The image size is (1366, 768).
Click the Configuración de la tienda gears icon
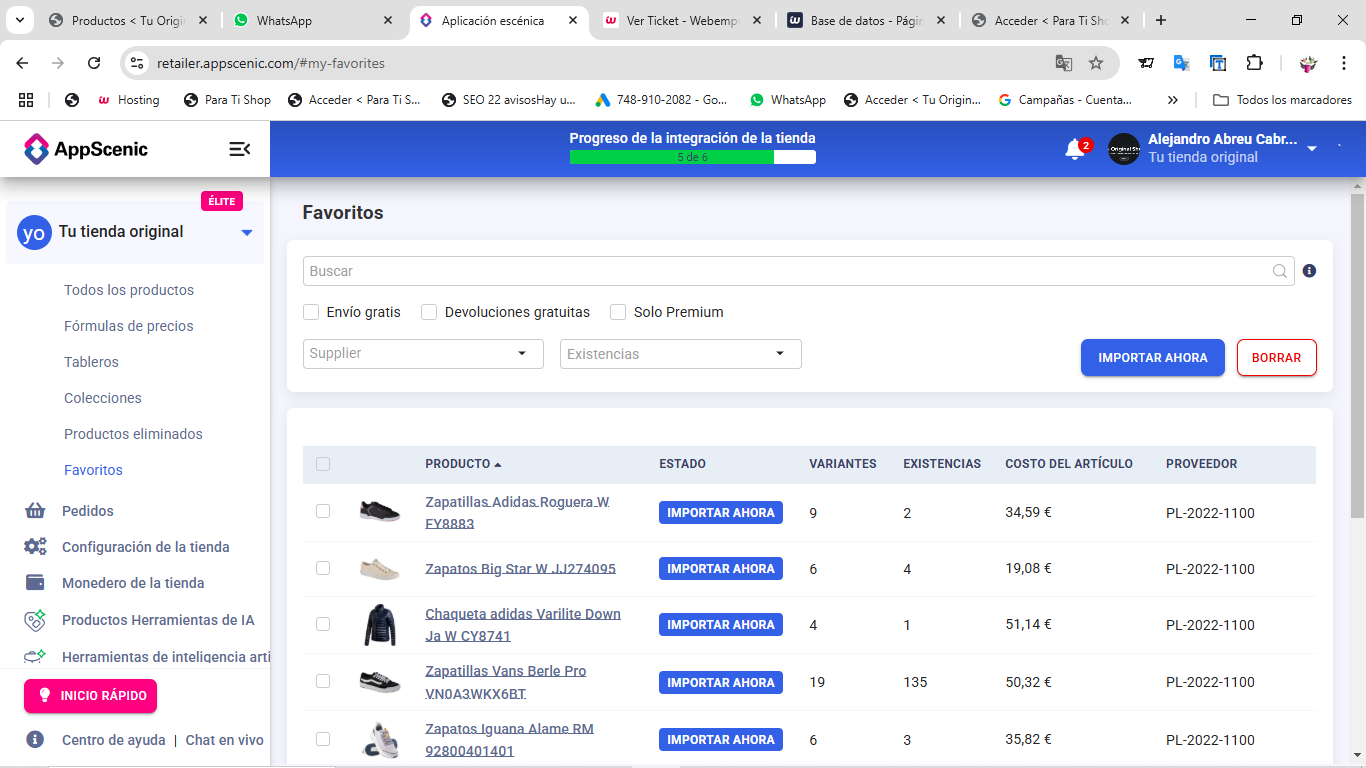click(x=35, y=547)
